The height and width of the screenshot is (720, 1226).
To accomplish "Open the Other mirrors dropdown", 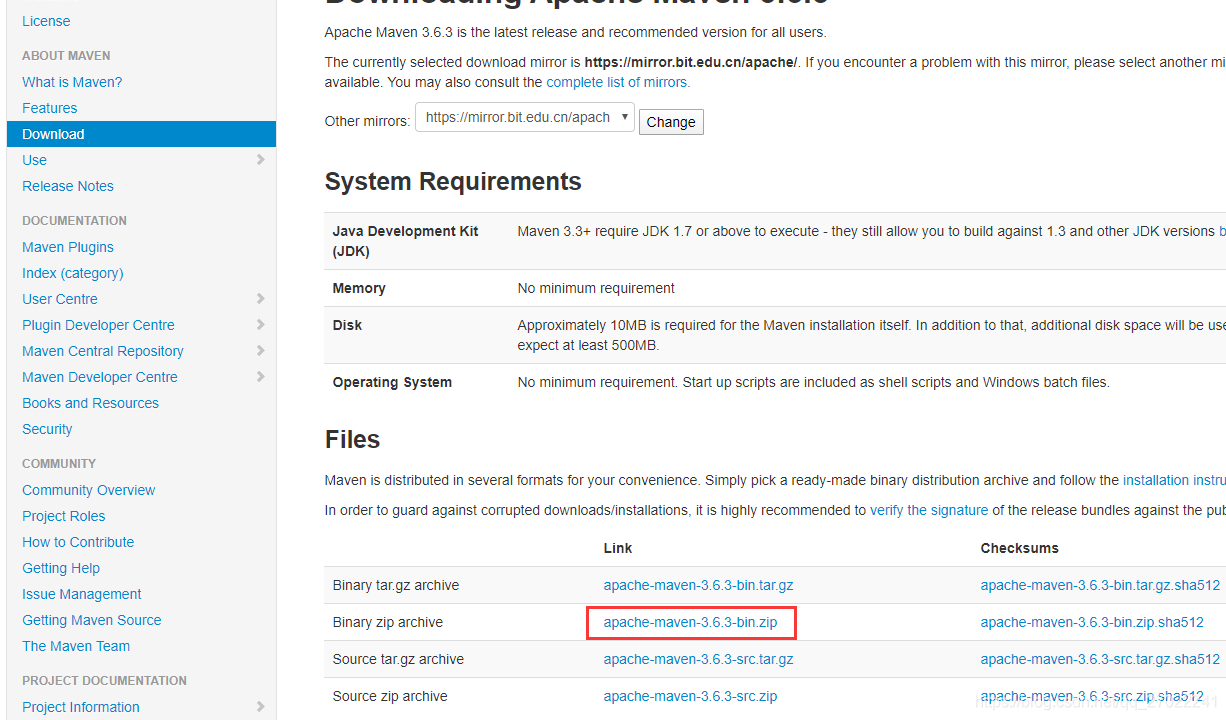I will tap(525, 118).
